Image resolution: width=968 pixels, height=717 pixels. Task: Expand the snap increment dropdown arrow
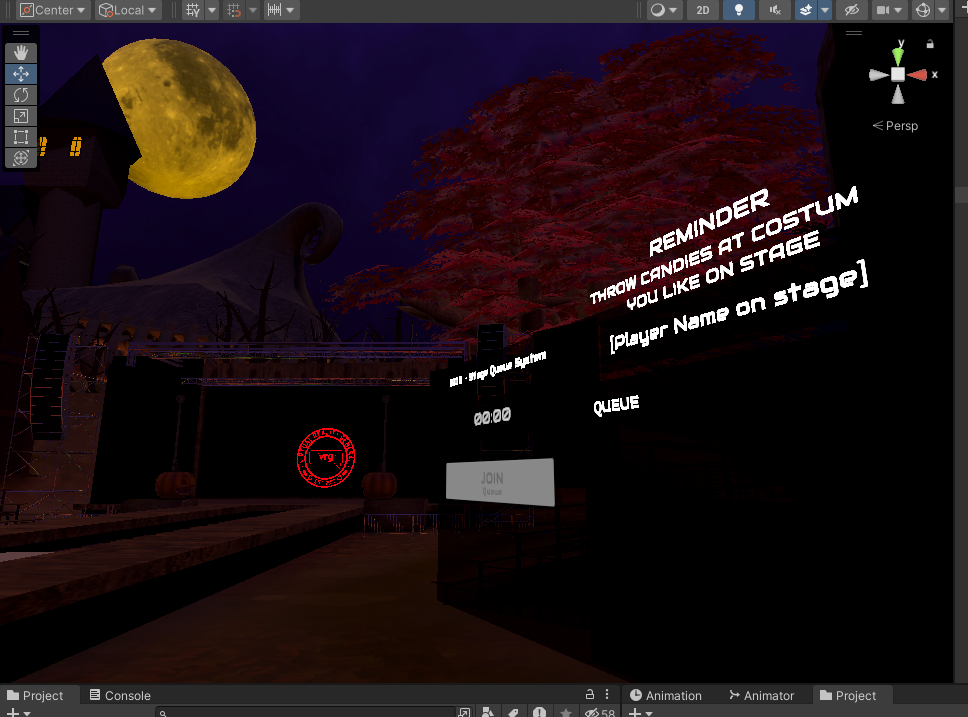(290, 10)
